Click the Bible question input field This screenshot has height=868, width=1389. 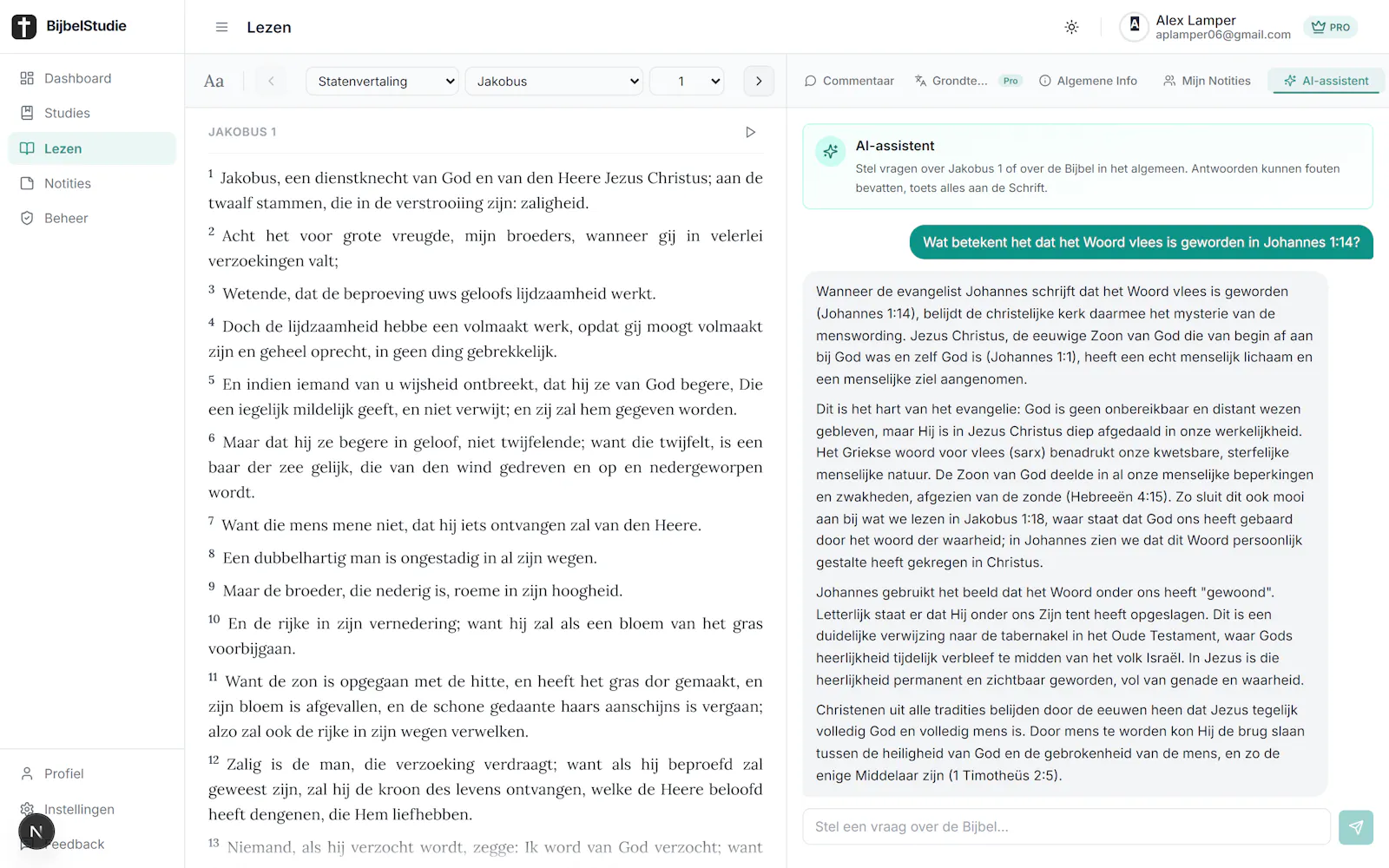point(1066,826)
